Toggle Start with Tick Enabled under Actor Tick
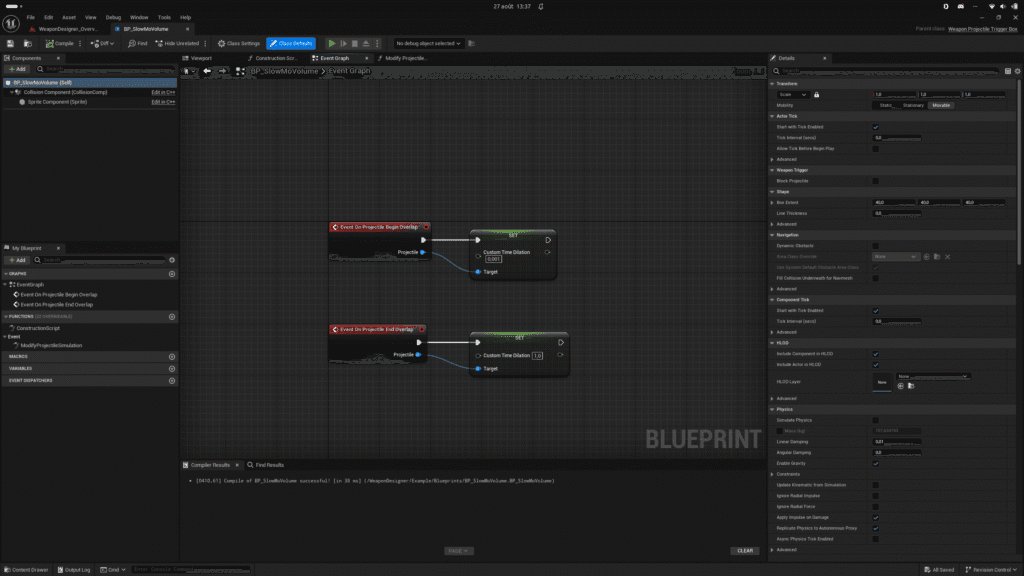This screenshot has width=1024, height=576. tap(875, 127)
